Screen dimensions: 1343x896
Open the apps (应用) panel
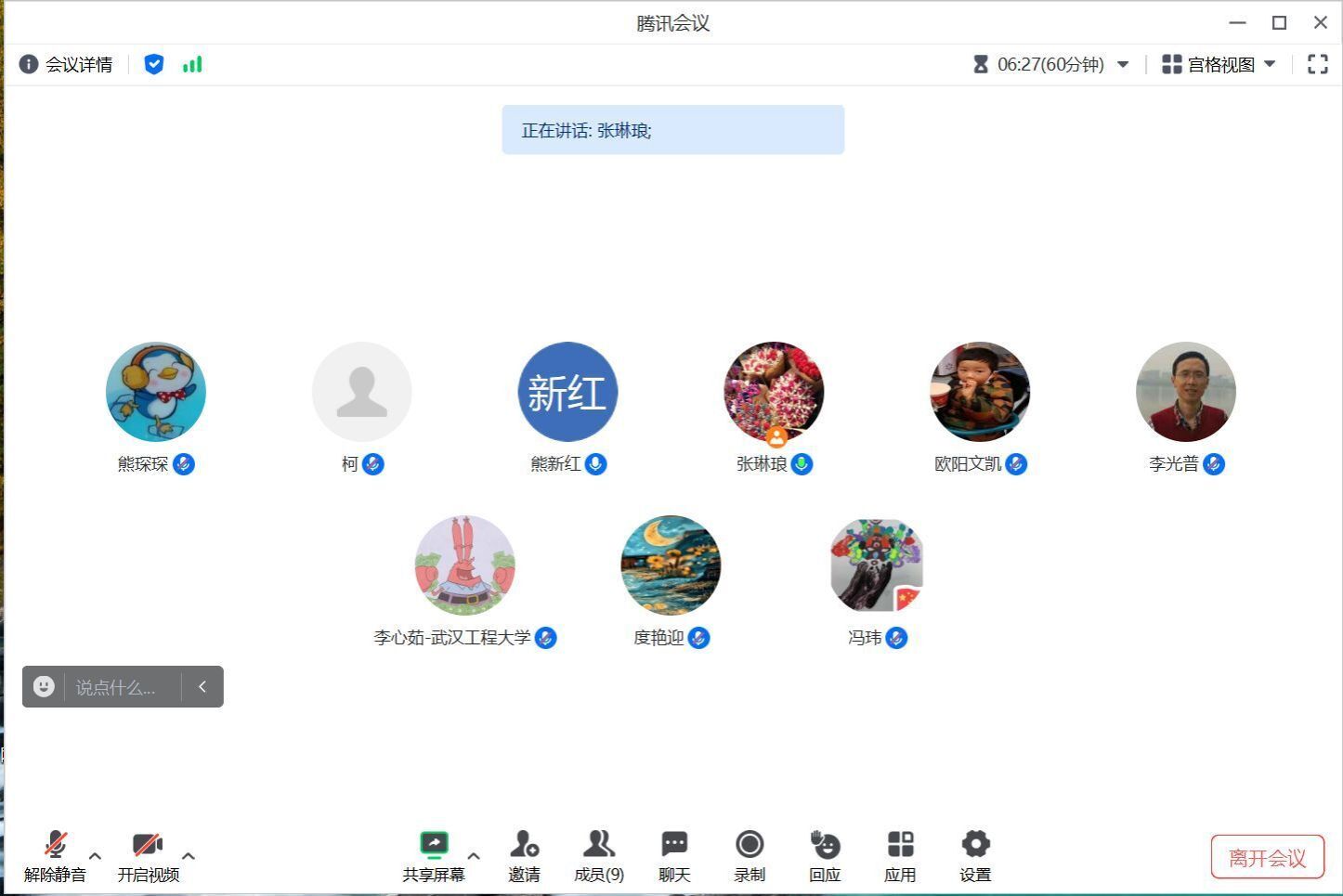click(900, 854)
